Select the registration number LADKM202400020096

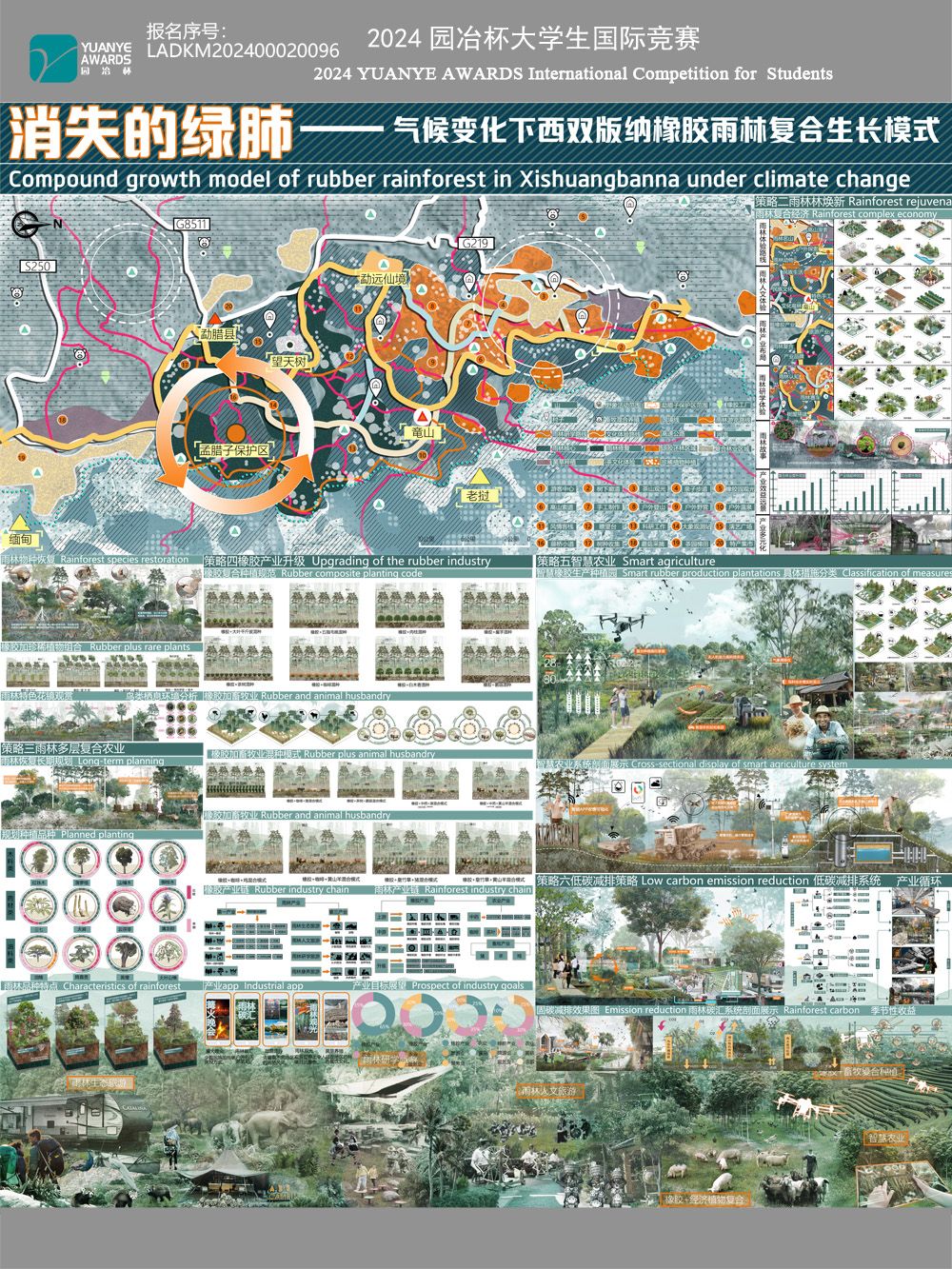coord(244,50)
